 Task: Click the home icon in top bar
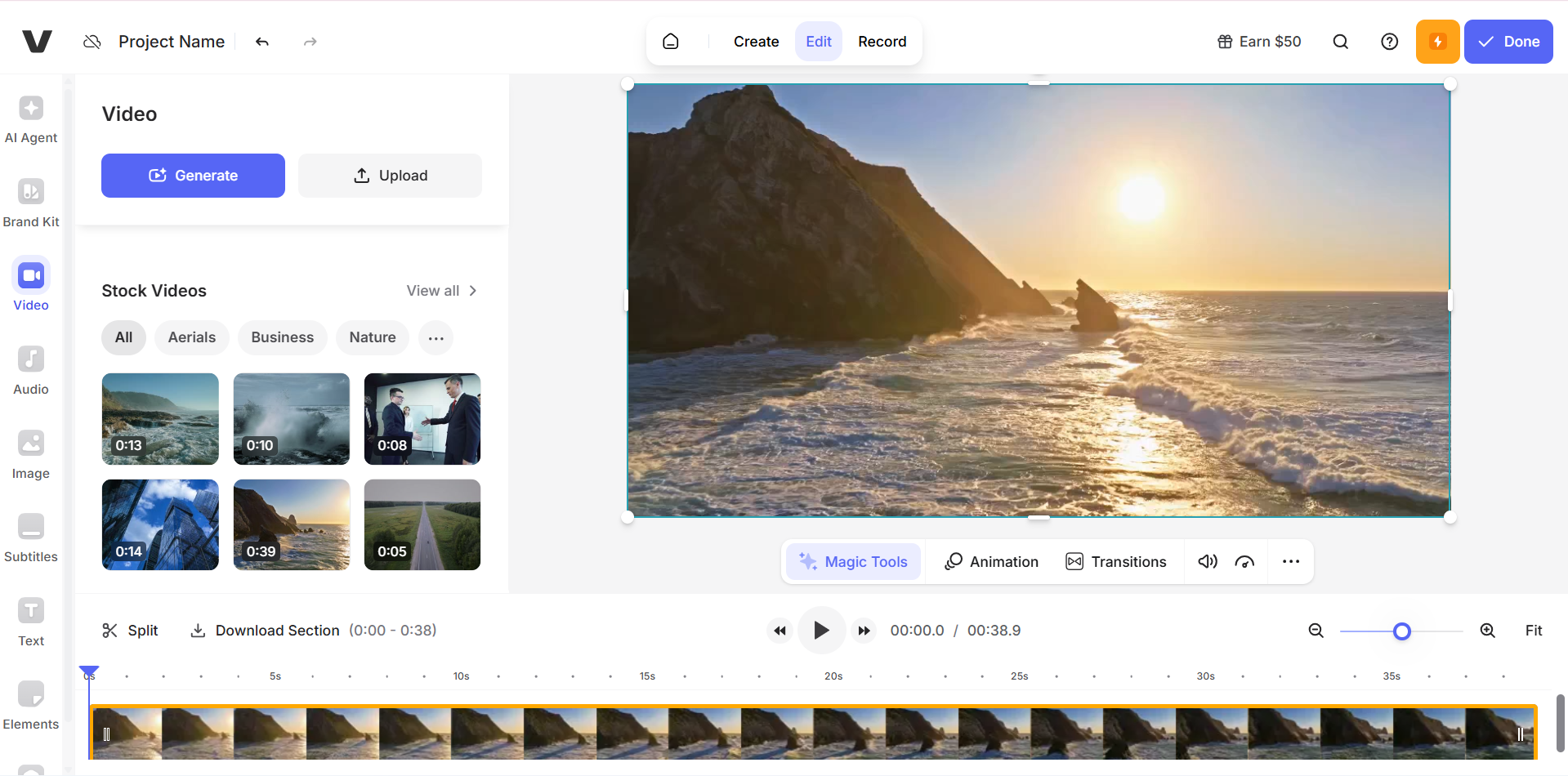671,42
